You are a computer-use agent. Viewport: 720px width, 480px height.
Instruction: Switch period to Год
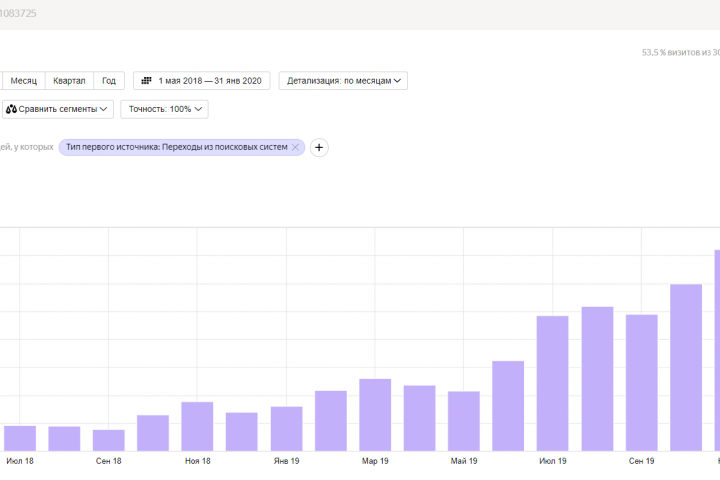pos(109,81)
